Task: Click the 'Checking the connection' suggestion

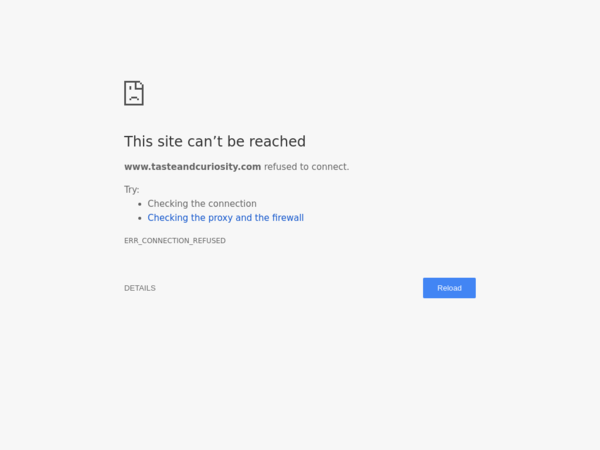Action: tap(202, 204)
